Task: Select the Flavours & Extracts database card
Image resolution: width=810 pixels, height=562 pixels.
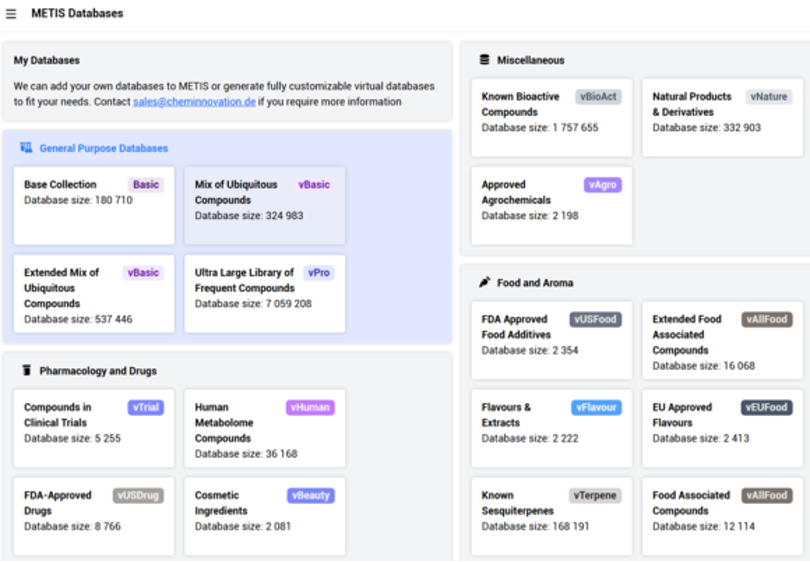Action: click(552, 428)
